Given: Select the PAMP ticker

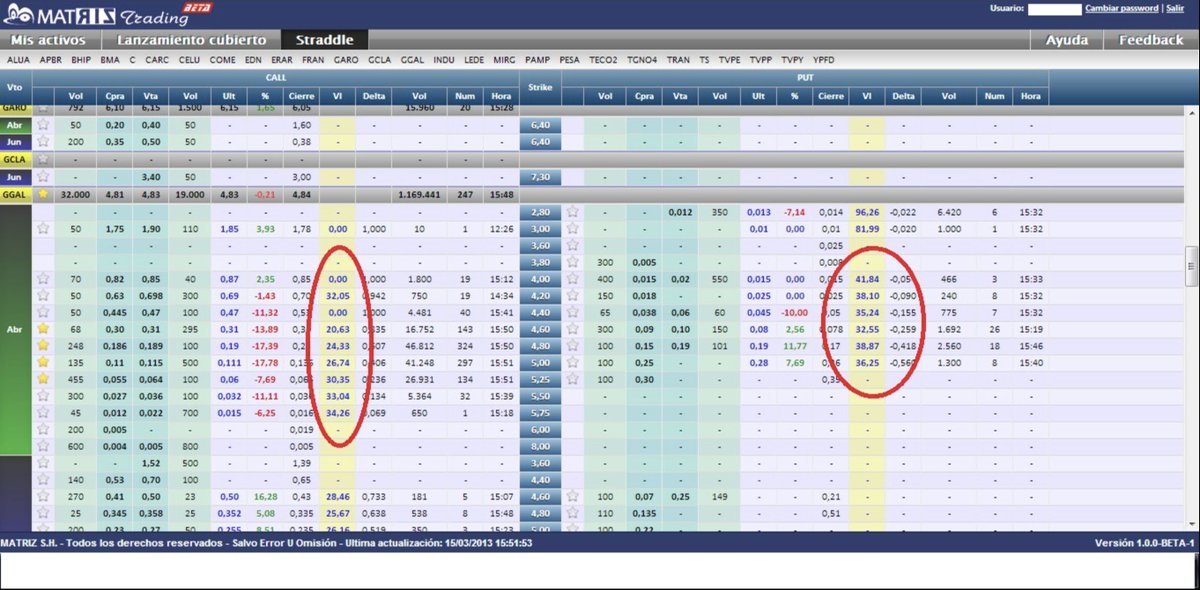Looking at the screenshot, I should (538, 60).
